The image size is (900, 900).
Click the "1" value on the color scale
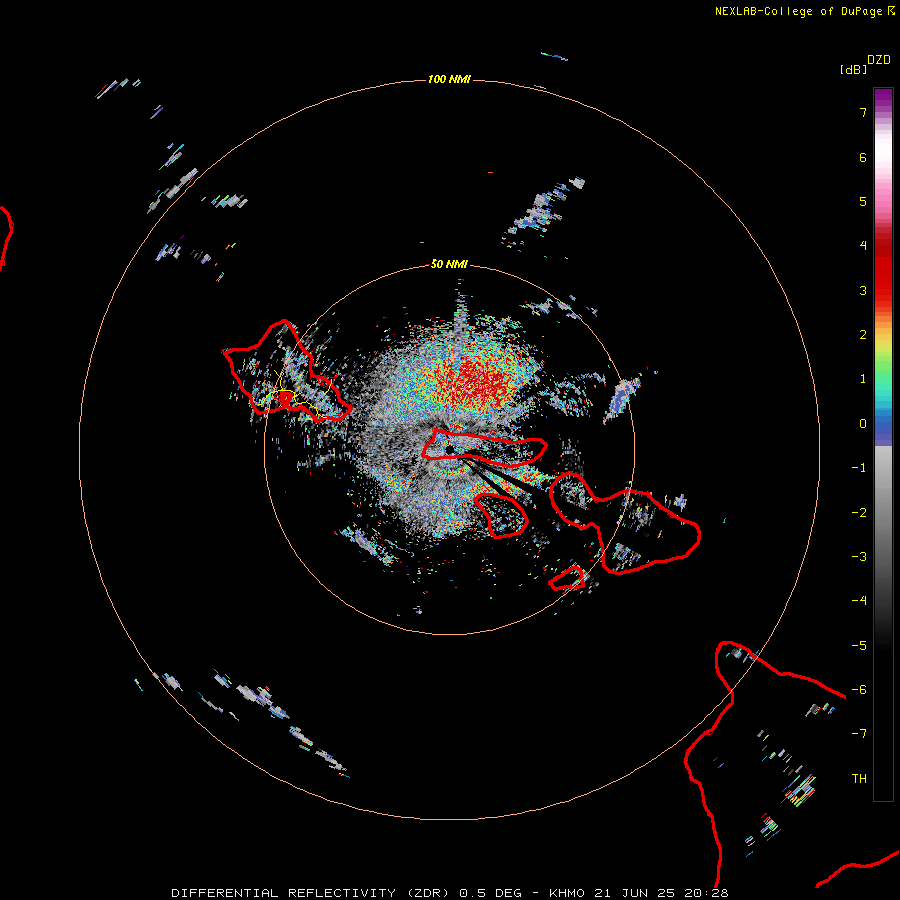click(863, 379)
